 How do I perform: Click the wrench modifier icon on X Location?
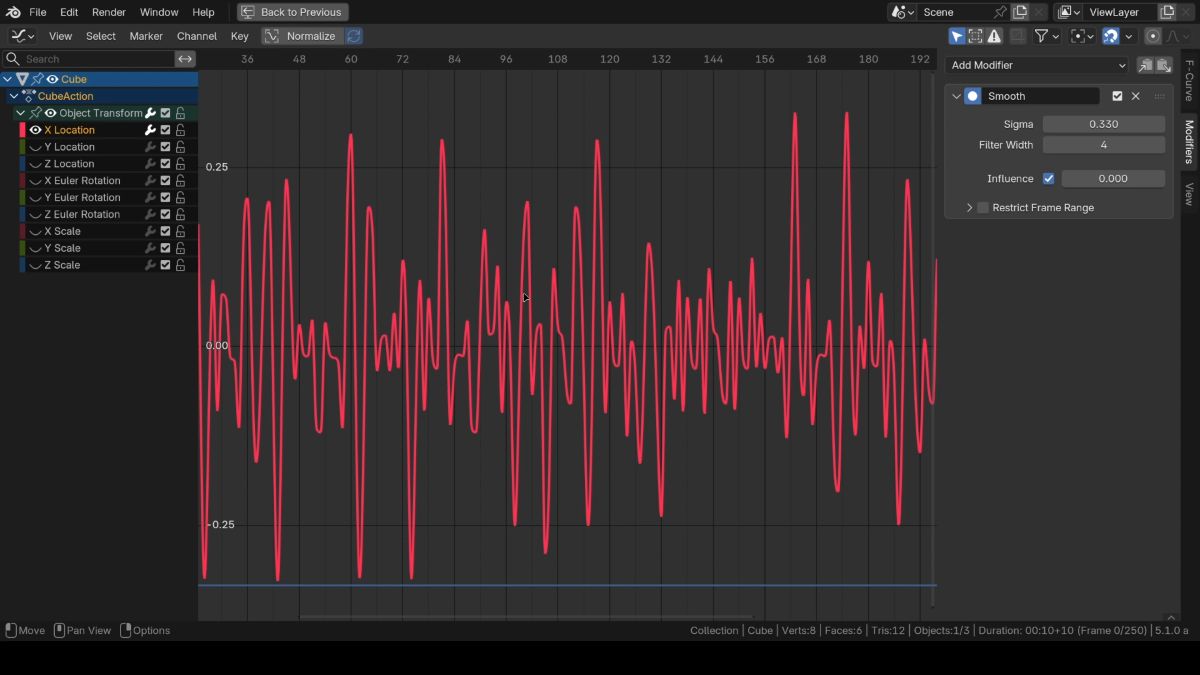pos(150,130)
